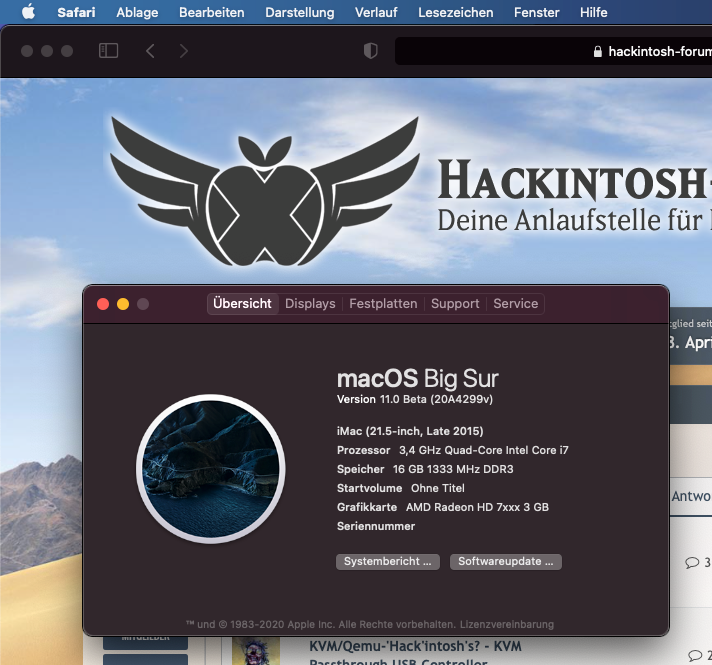Screen dimensions: 712x665
Task: Switch to the Übersicht tab
Action: [x=242, y=303]
